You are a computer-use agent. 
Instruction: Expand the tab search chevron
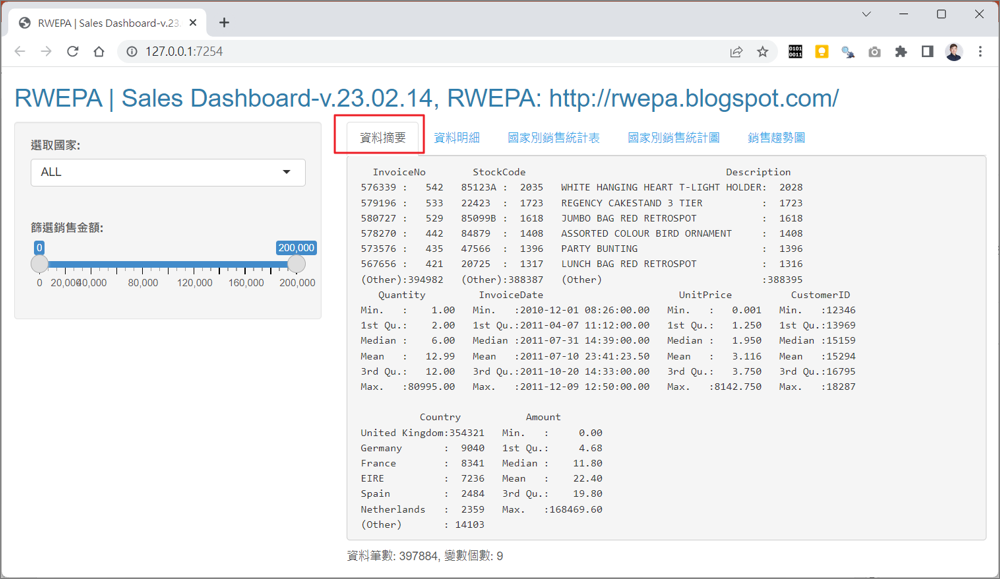point(866,14)
